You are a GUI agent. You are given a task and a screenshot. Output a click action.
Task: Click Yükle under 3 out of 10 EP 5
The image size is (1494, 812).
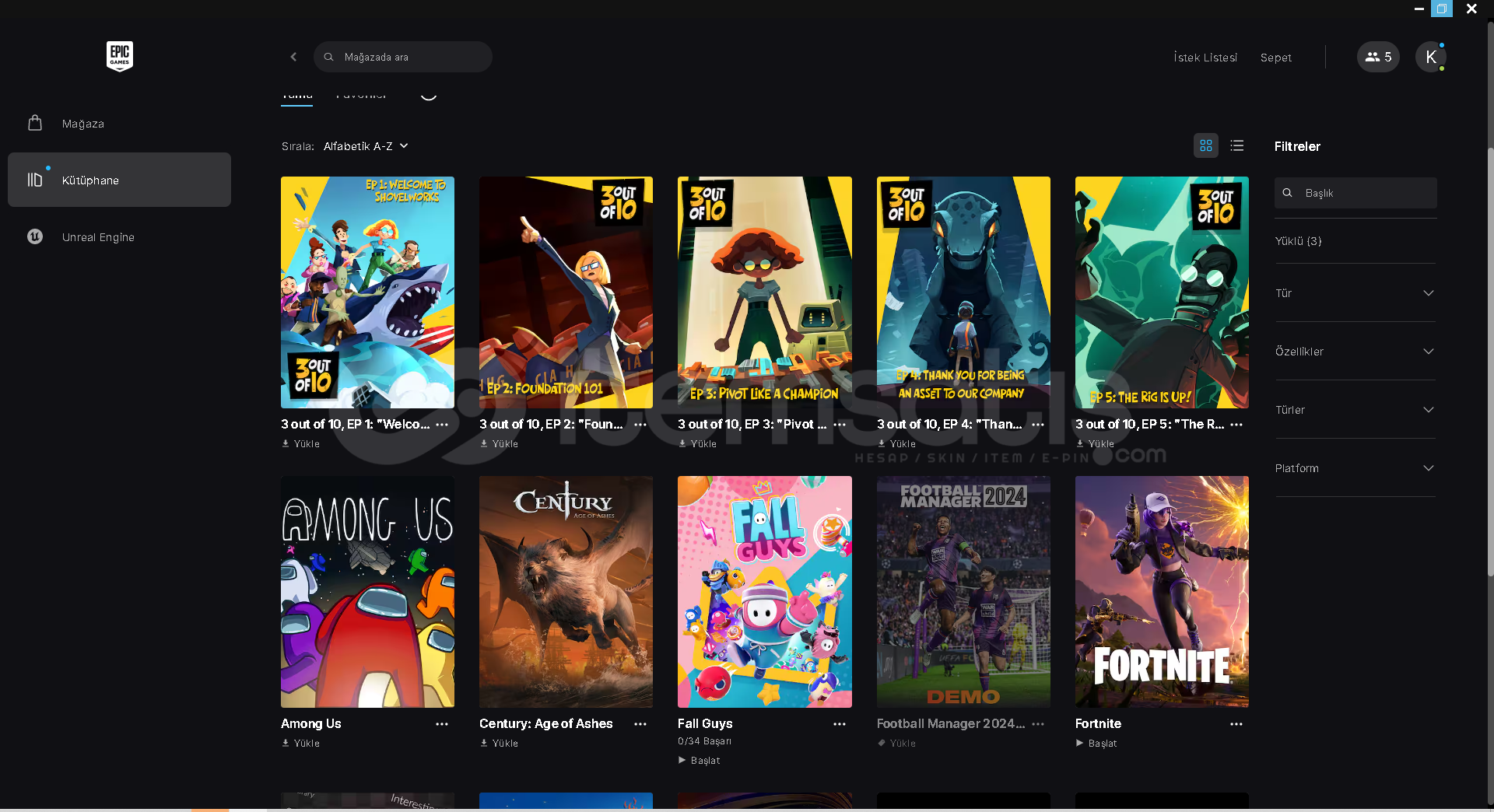[x=1096, y=444]
